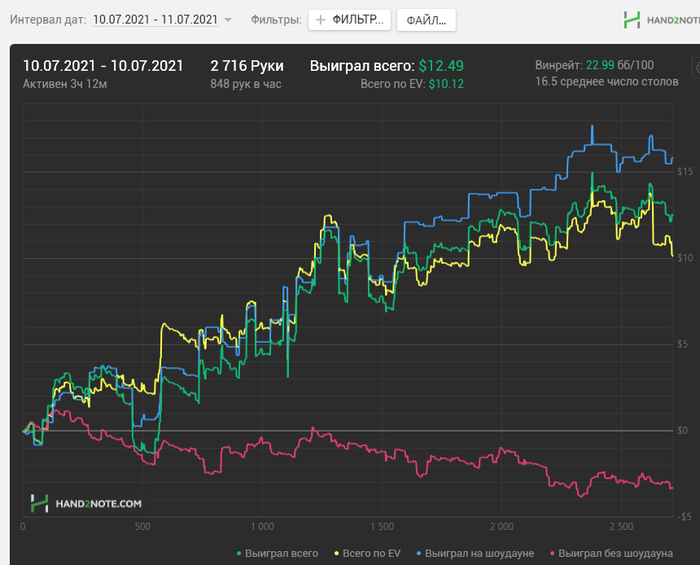Toggle the green Выиграл всего legend item

coord(277,553)
